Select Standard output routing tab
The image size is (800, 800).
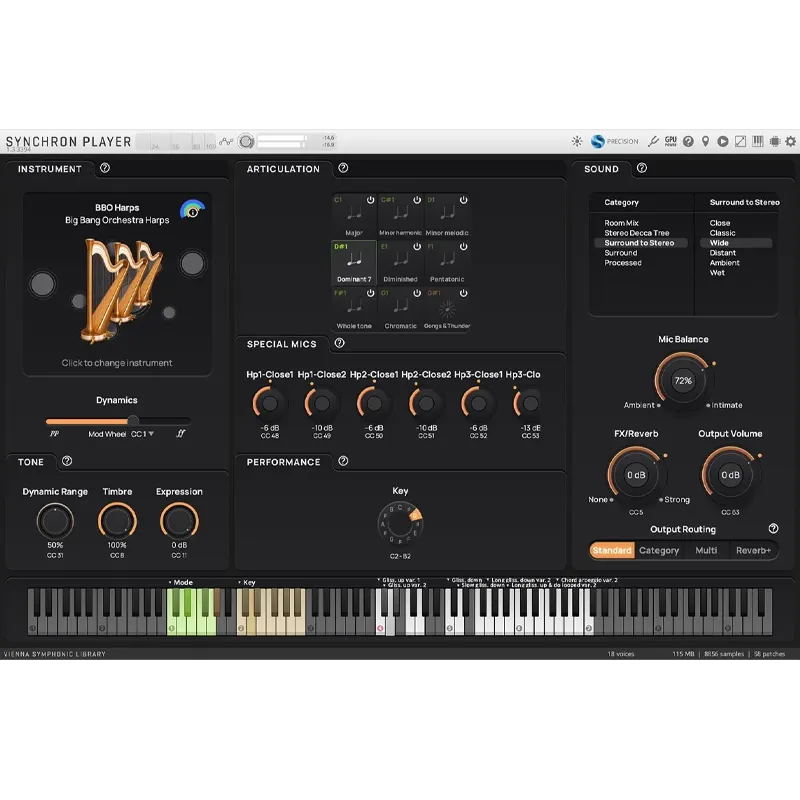[612, 550]
